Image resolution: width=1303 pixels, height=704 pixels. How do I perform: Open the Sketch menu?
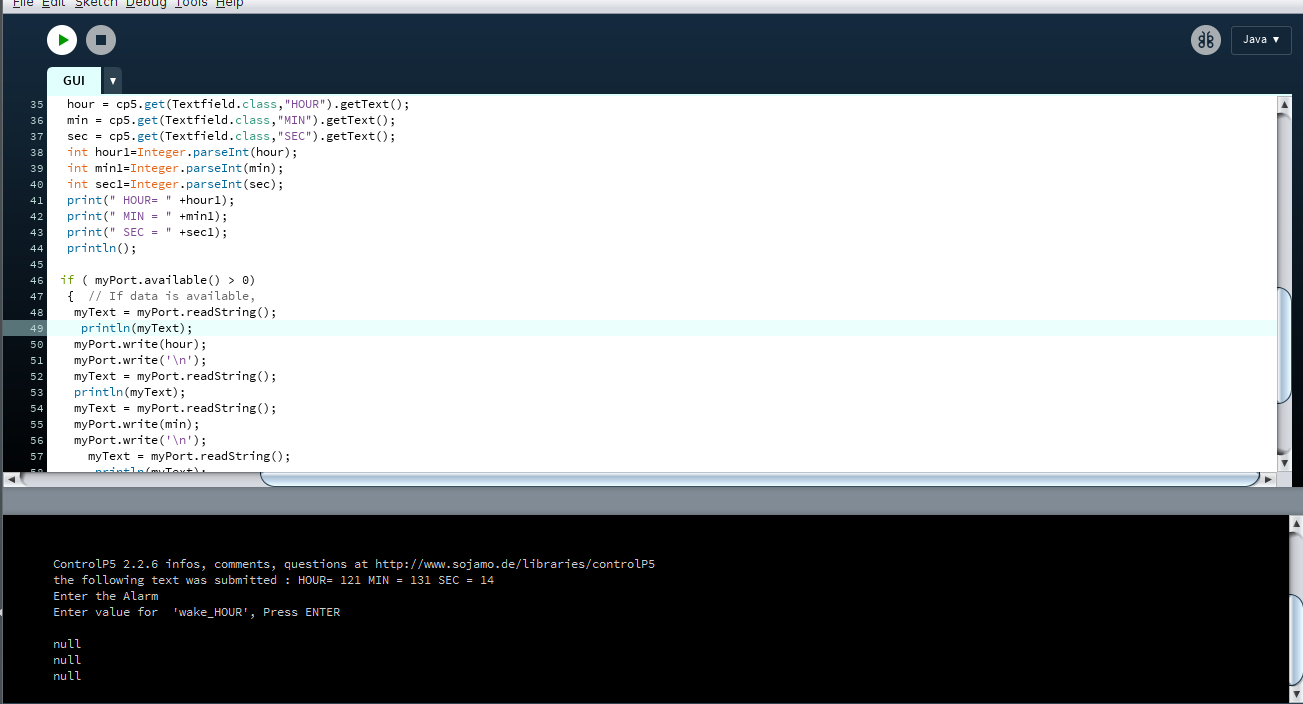(96, 4)
